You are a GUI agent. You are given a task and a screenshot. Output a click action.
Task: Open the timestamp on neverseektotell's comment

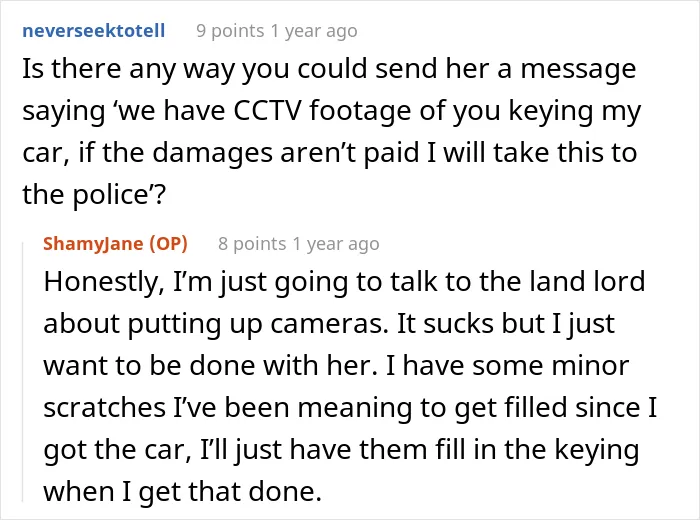tap(314, 31)
